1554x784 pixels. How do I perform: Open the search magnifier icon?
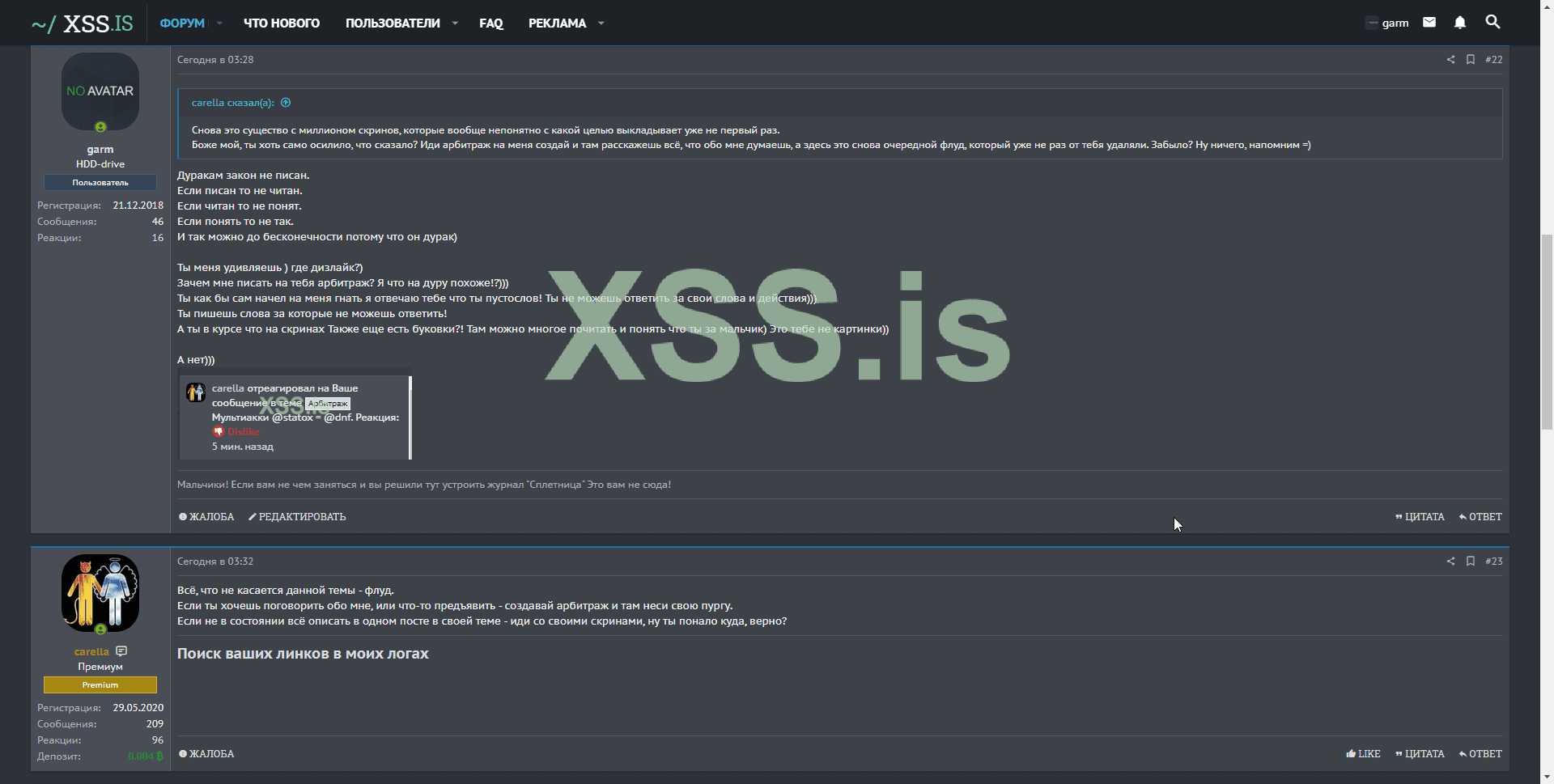pos(1493,23)
